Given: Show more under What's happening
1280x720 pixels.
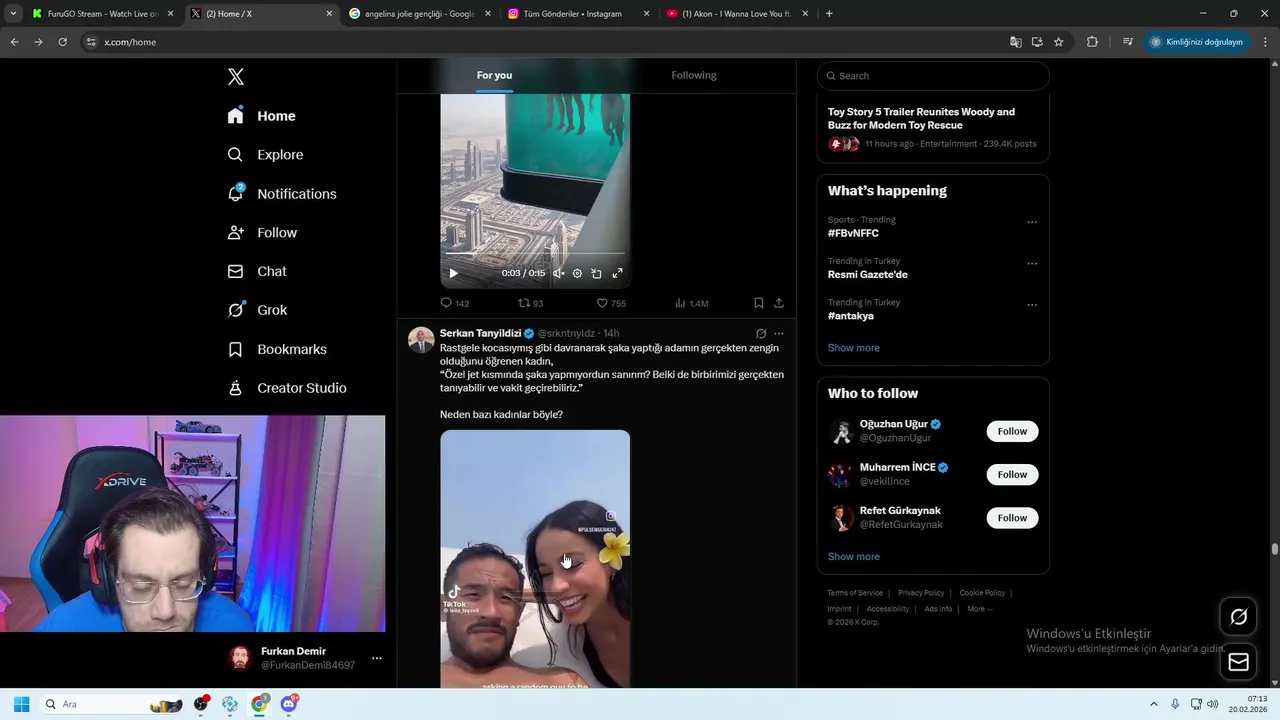Looking at the screenshot, I should coord(854,348).
